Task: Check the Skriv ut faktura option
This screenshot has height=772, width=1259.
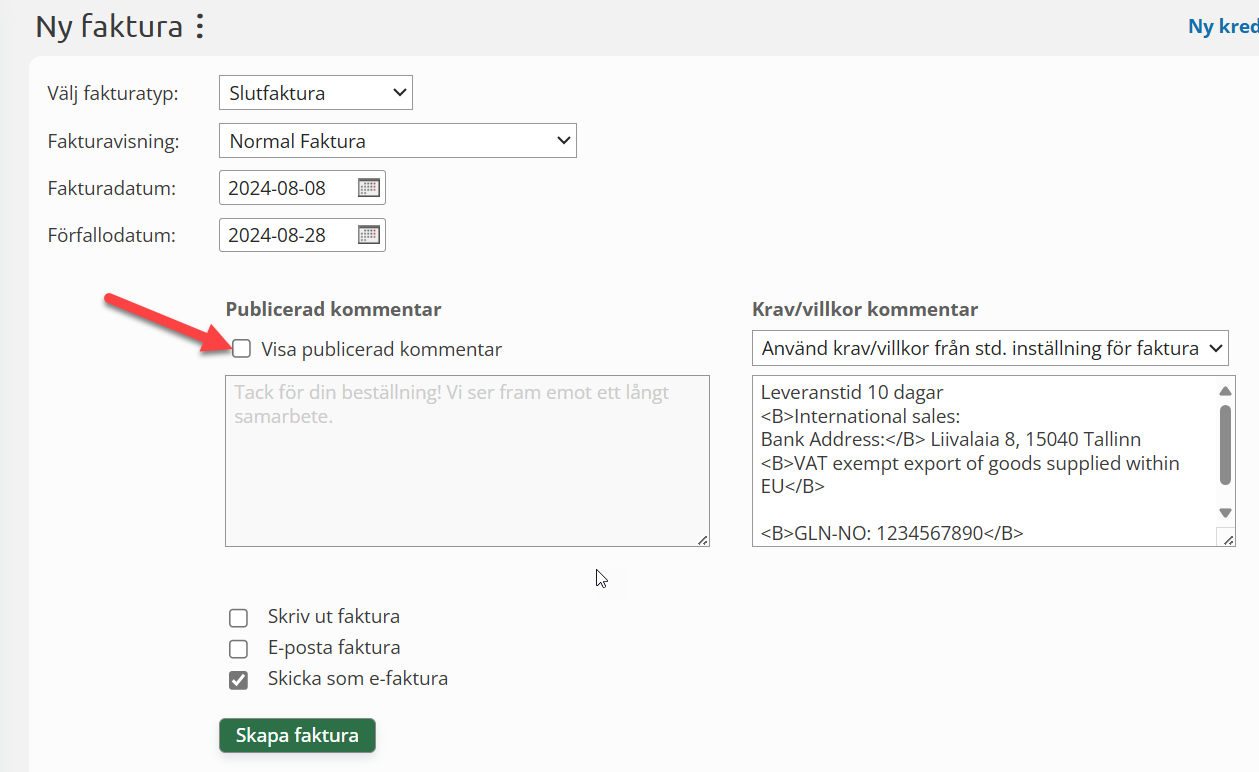Action: coord(238,617)
